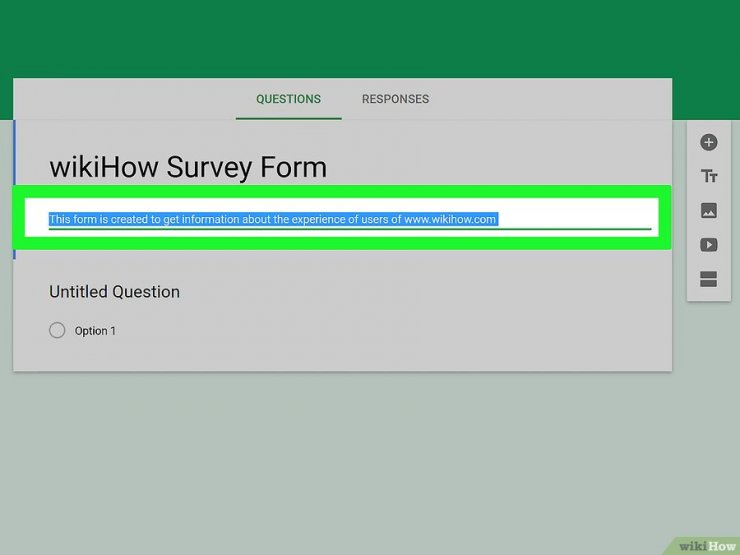Click the highlighted form description field

click(x=350, y=219)
